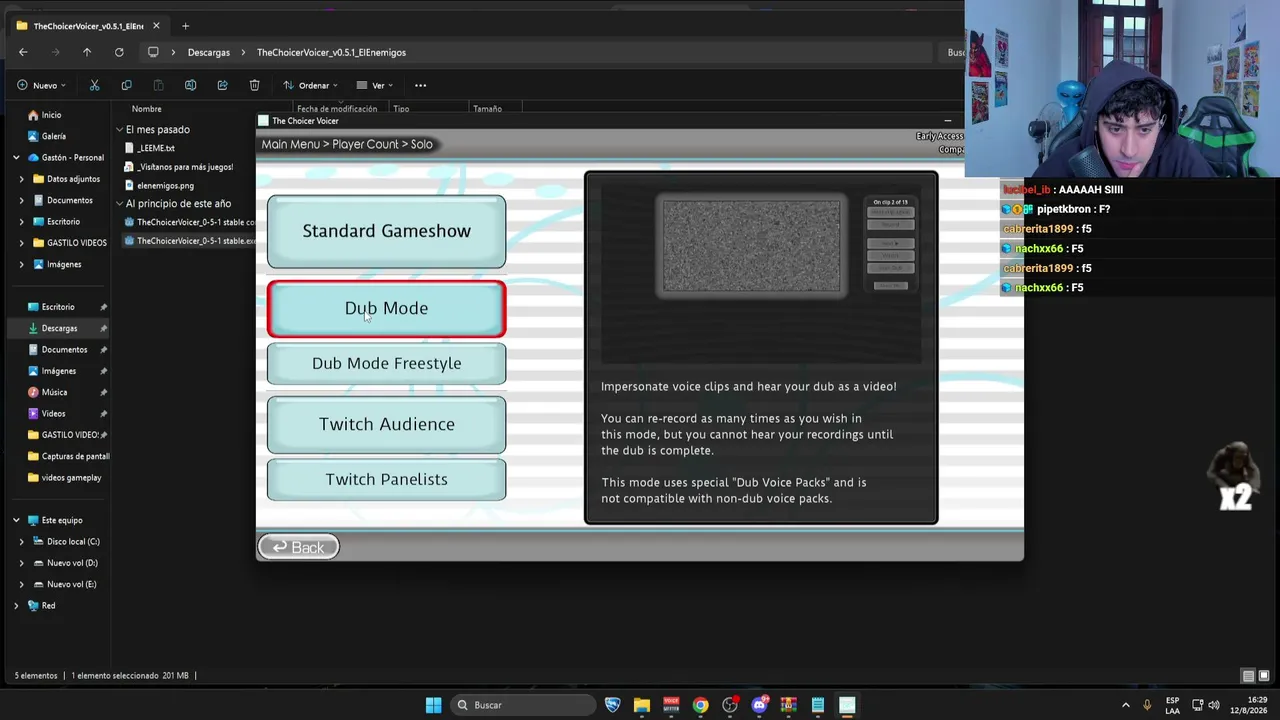Click the Cut scissors icon in Explorer
This screenshot has width=1280, height=720.
pos(94,85)
